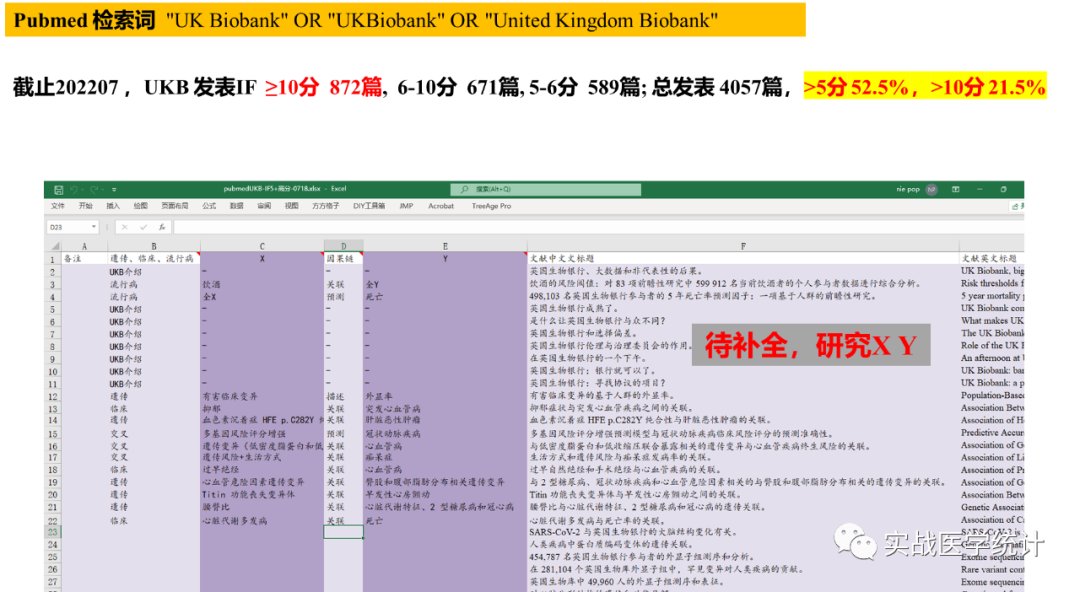Viewport: 1080px width, 592px height.
Task: Click header cell 文献中文文标题
Action: pyautogui.click(x=743, y=259)
